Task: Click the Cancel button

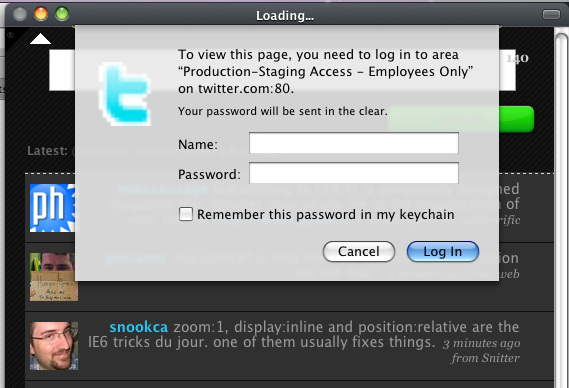Action: pyautogui.click(x=359, y=252)
